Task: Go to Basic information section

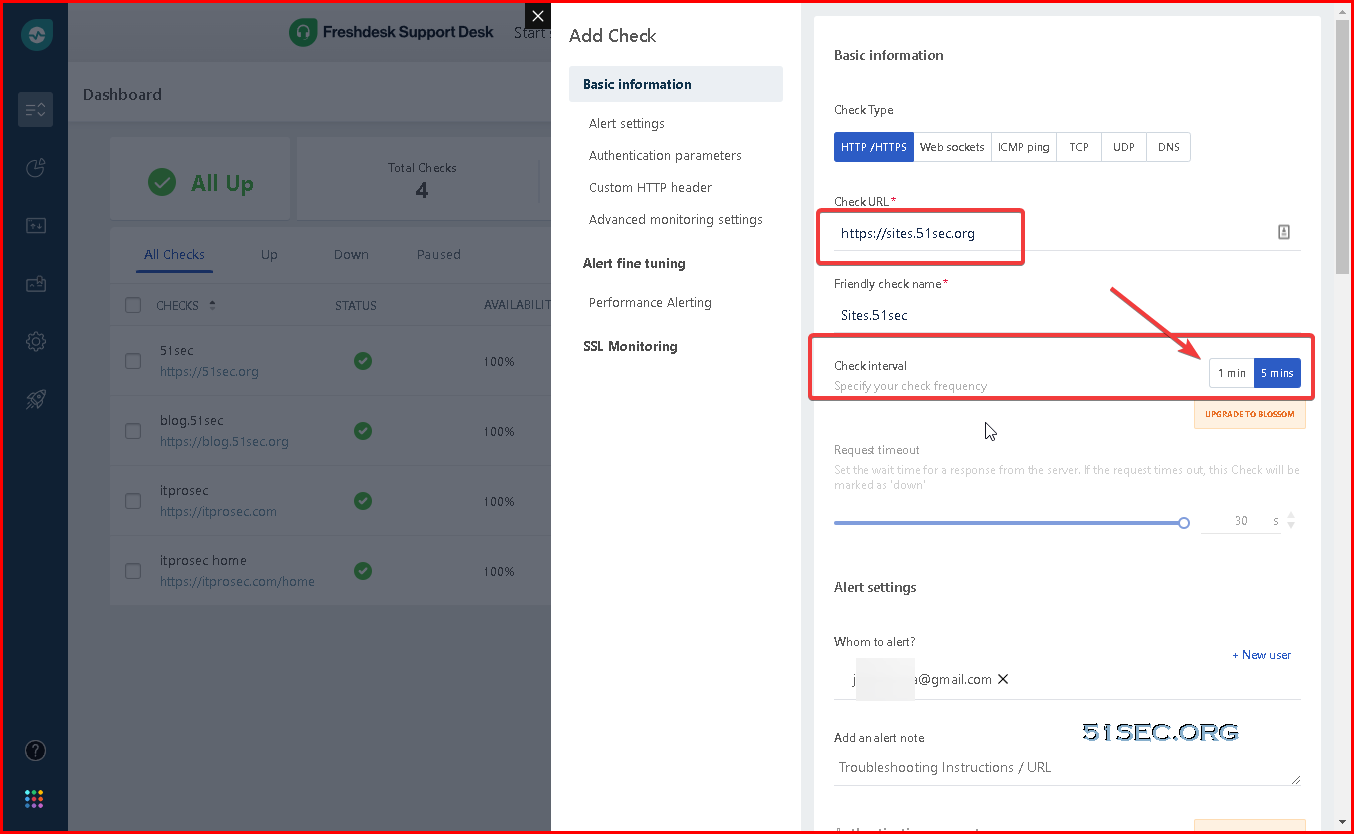Action: pyautogui.click(x=676, y=84)
